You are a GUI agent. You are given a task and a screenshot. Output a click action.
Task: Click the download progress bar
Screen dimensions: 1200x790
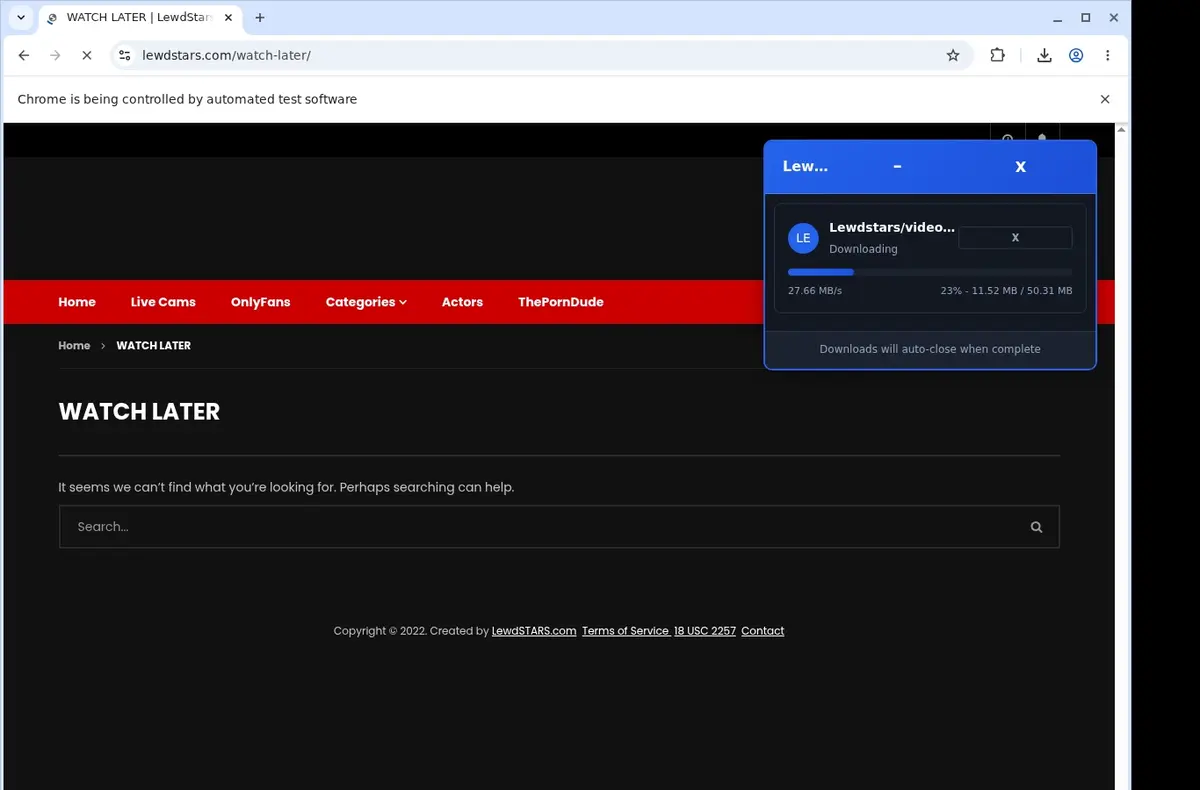click(930, 272)
